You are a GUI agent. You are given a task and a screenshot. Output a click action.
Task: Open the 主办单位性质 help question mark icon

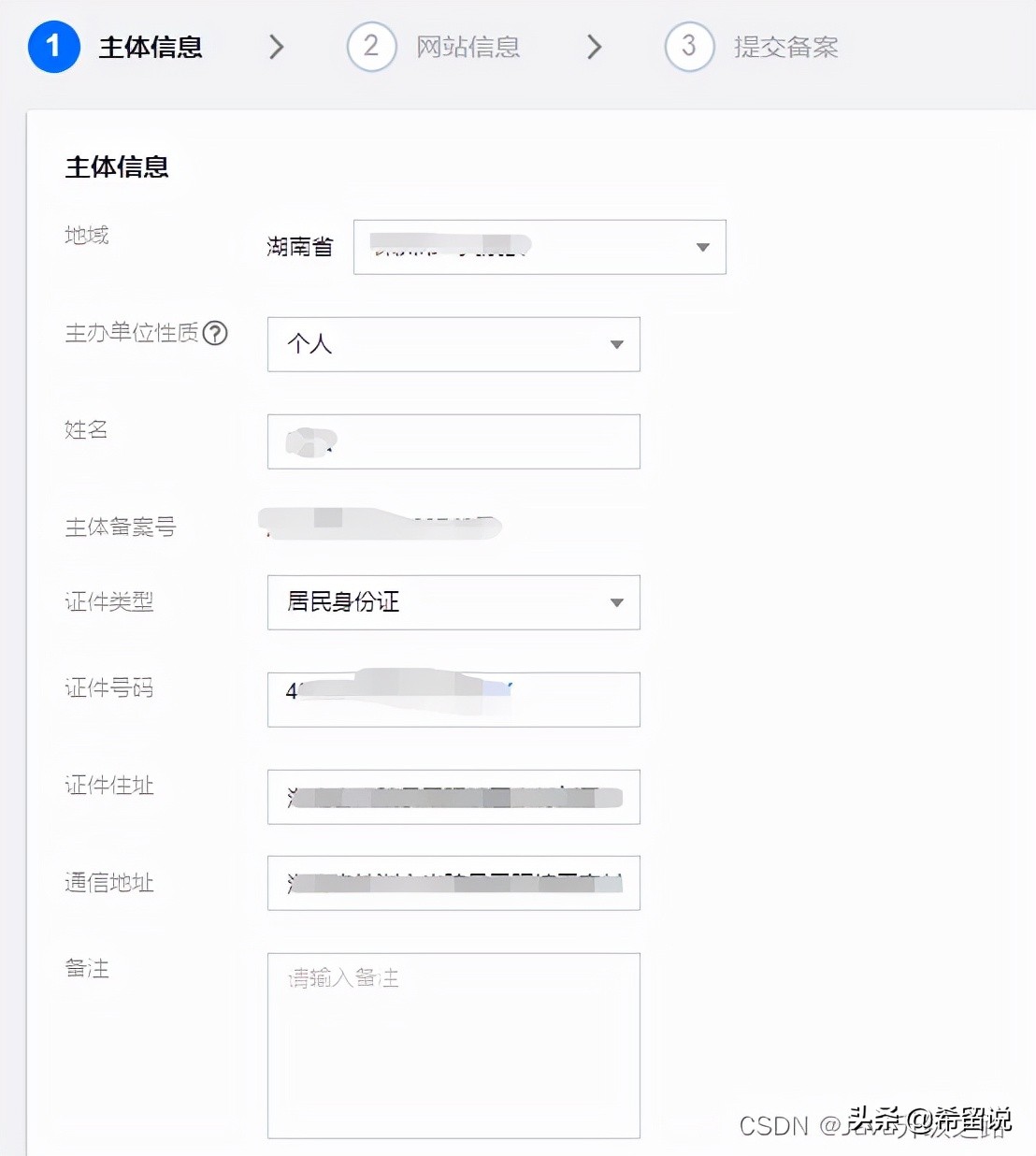click(216, 333)
